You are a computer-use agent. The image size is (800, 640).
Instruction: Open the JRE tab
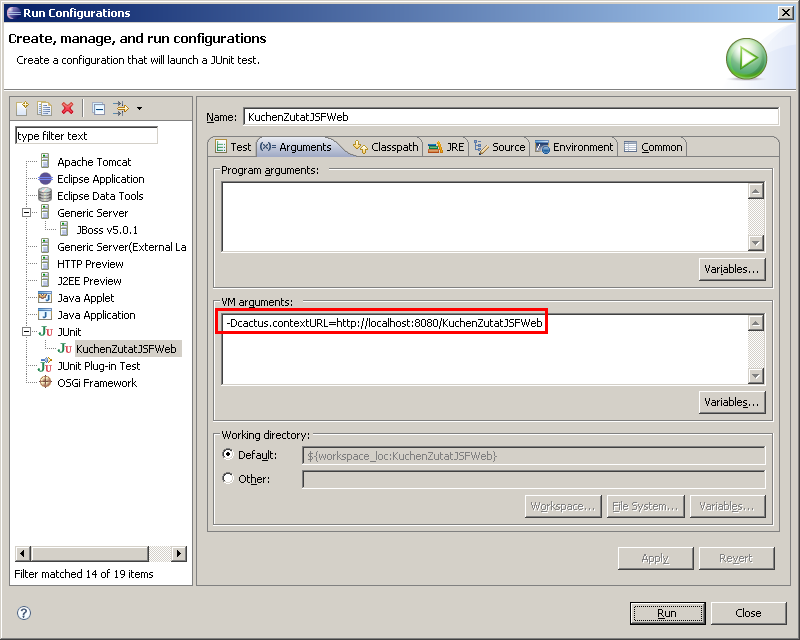tap(446, 147)
